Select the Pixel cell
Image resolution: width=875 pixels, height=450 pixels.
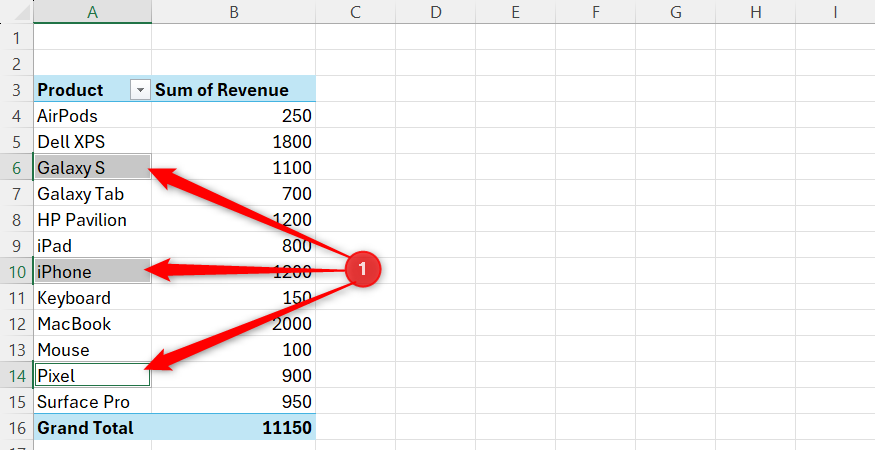coord(93,375)
